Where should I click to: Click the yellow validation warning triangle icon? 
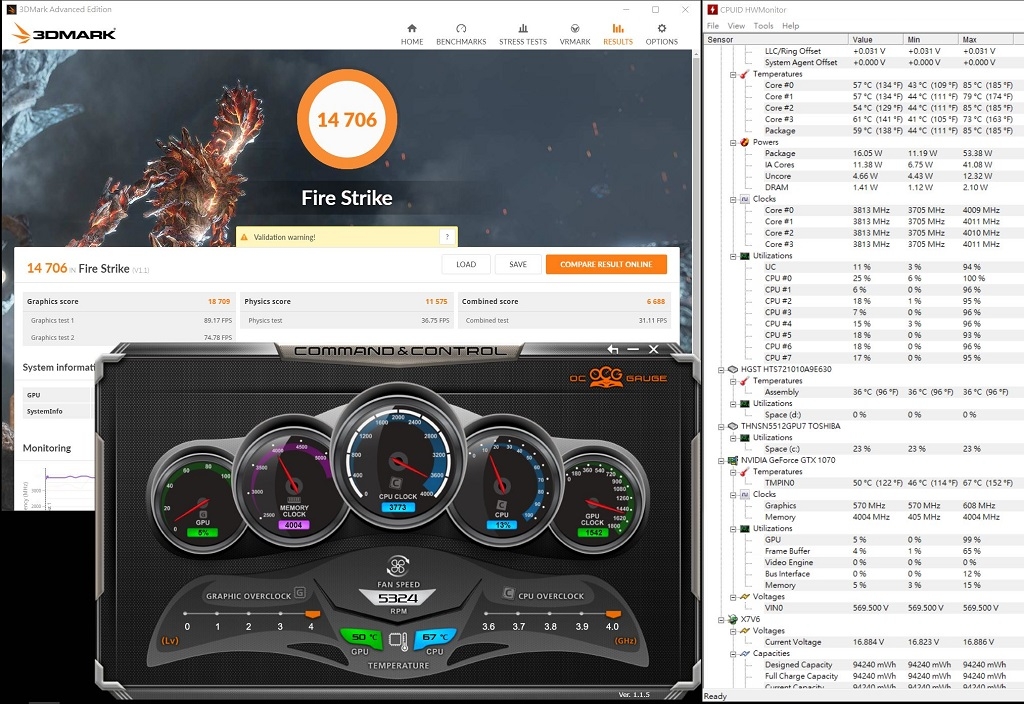pos(244,237)
